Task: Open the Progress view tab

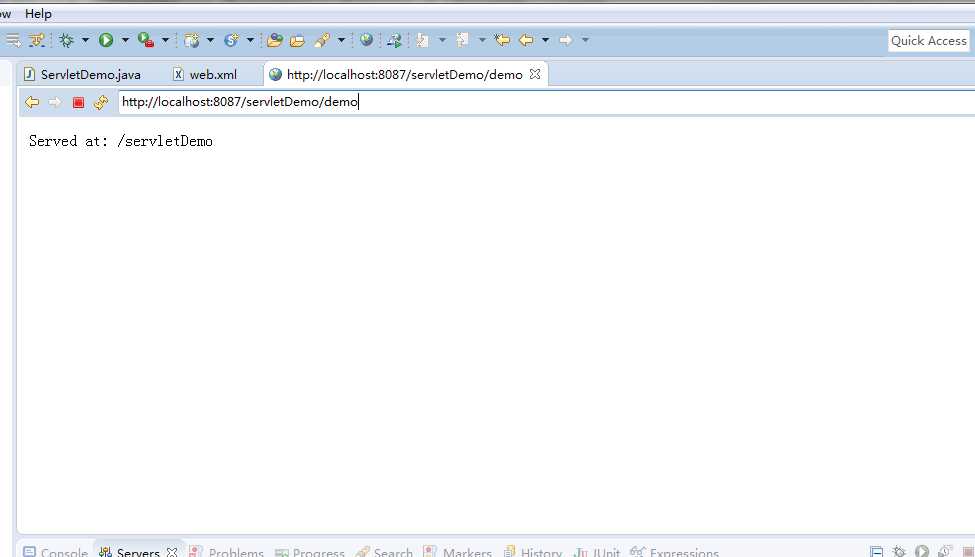Action: coord(310,551)
